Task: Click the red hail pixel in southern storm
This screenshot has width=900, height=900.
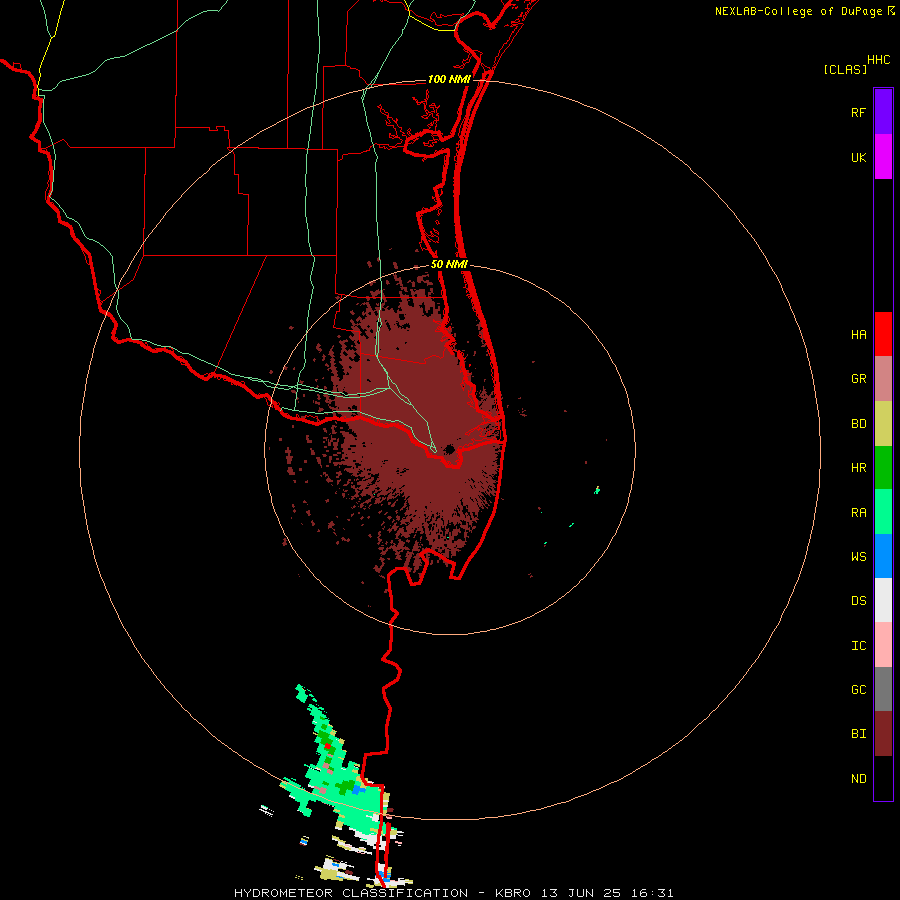Action: [328, 746]
